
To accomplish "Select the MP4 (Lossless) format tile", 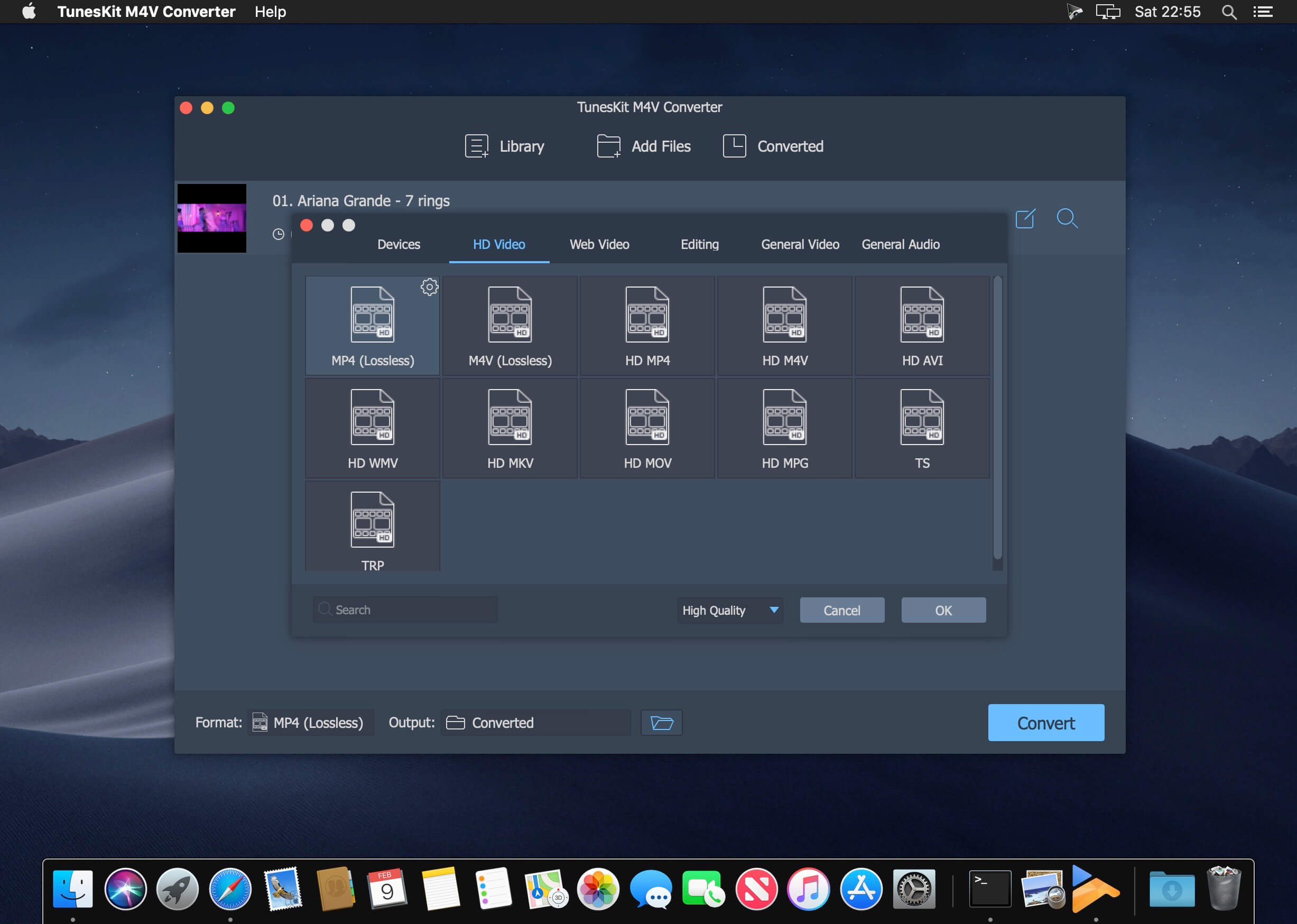I will (373, 326).
